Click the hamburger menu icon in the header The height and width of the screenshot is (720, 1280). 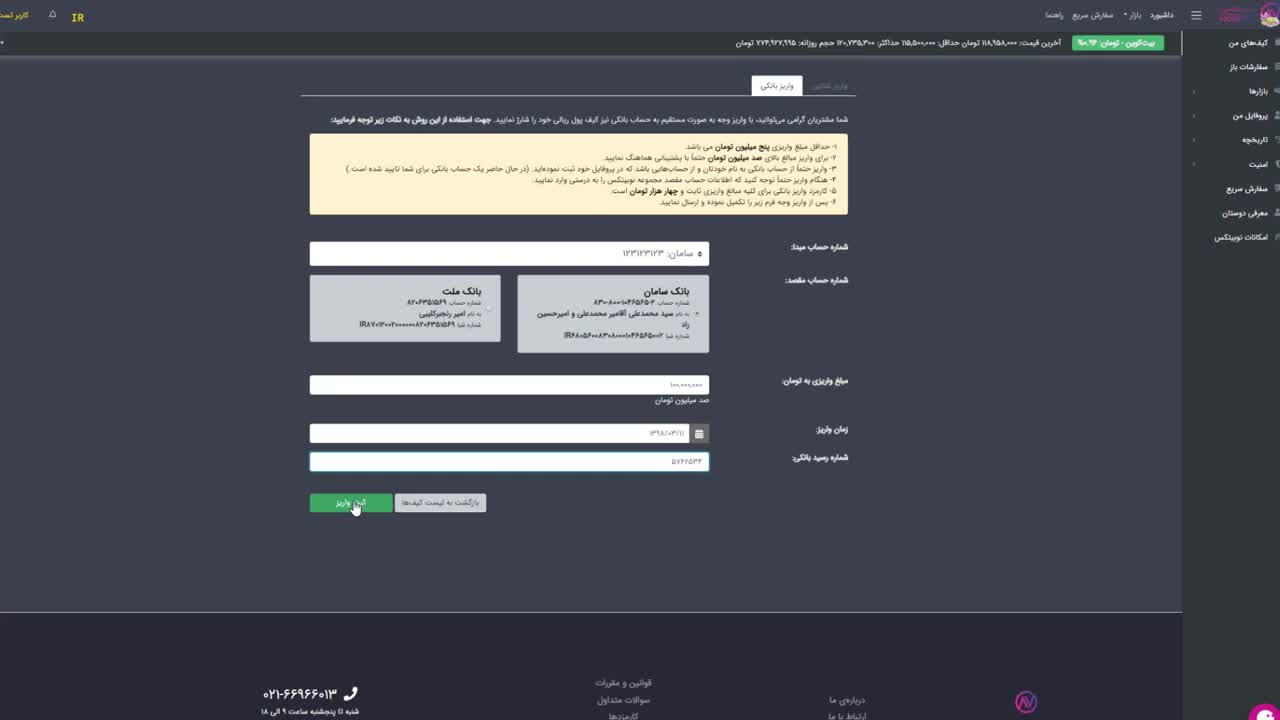pyautogui.click(x=1196, y=15)
